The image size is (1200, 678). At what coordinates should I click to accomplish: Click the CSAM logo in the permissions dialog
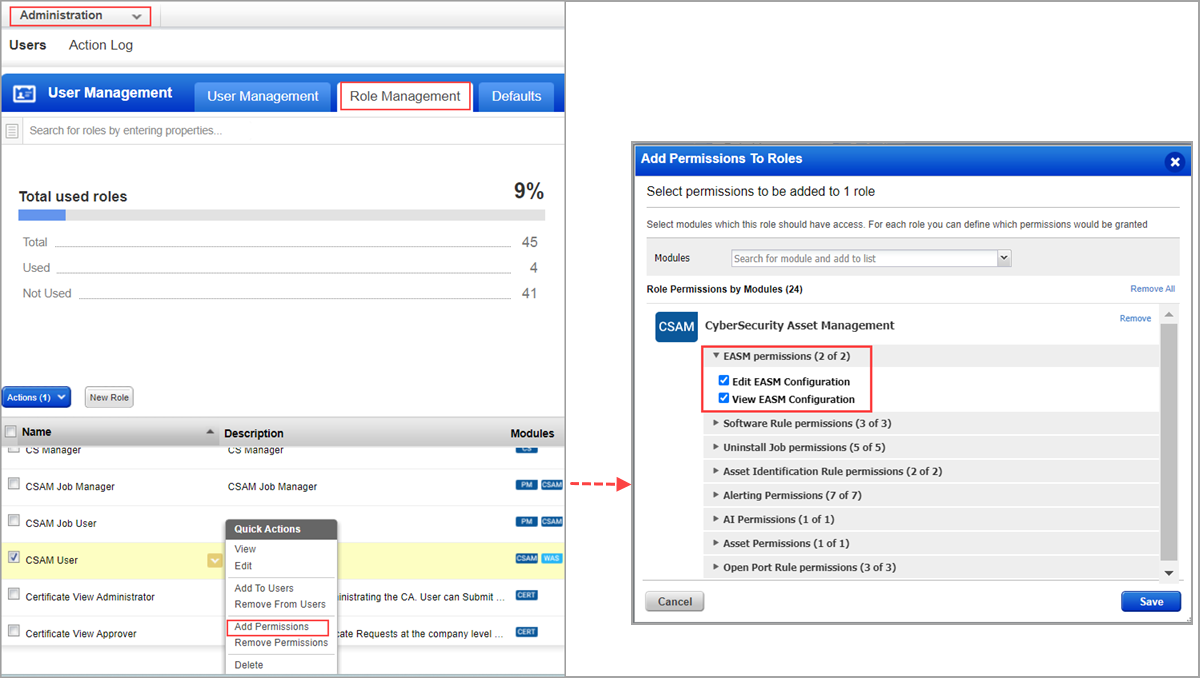click(675, 326)
